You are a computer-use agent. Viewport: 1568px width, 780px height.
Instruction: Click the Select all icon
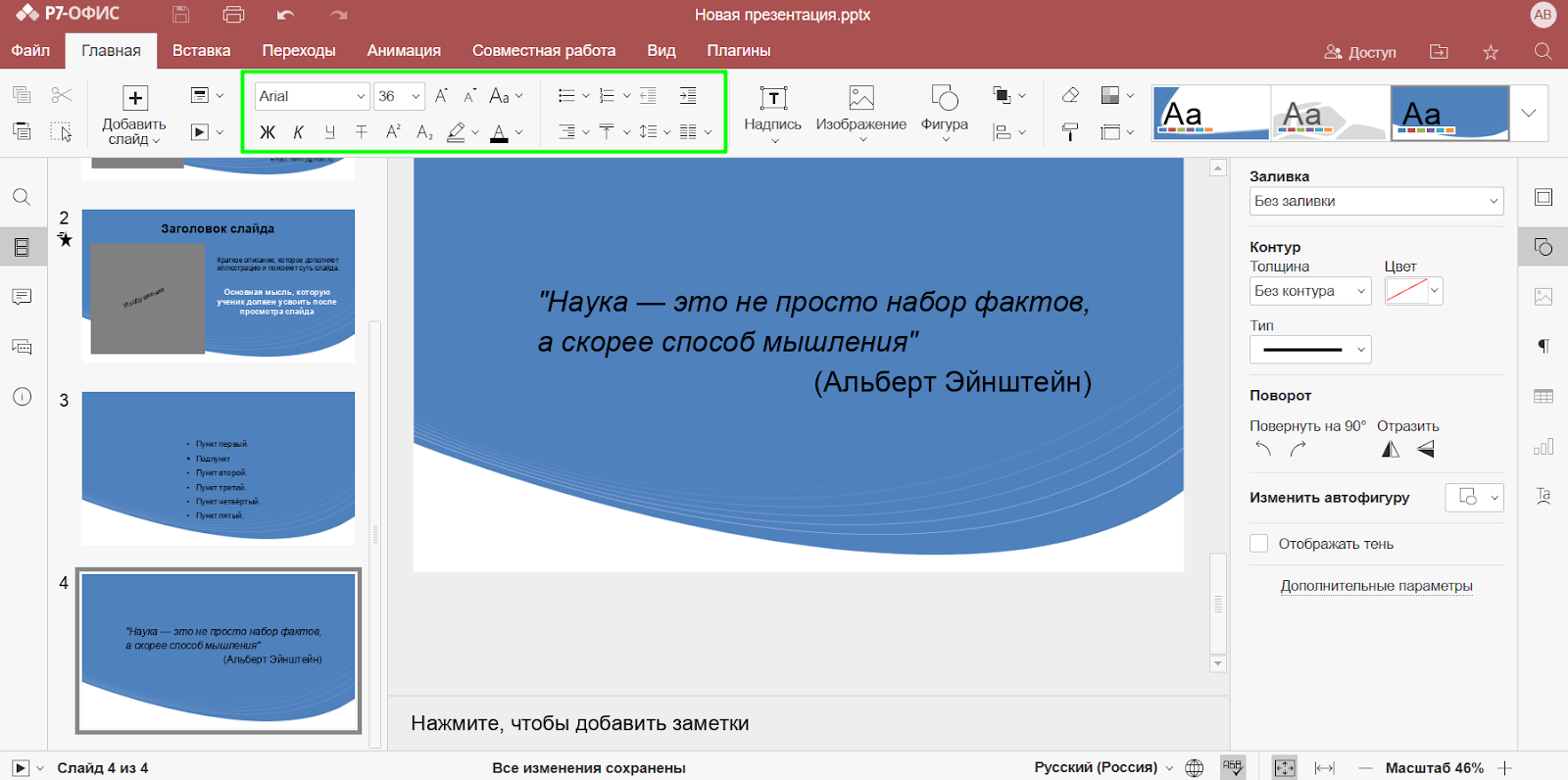(x=62, y=131)
